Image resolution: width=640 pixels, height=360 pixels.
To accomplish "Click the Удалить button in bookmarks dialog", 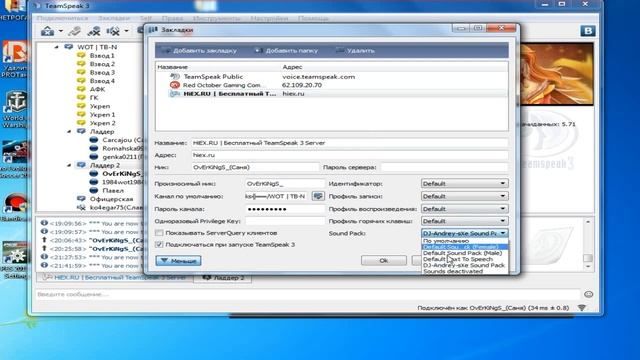I will tap(355, 51).
